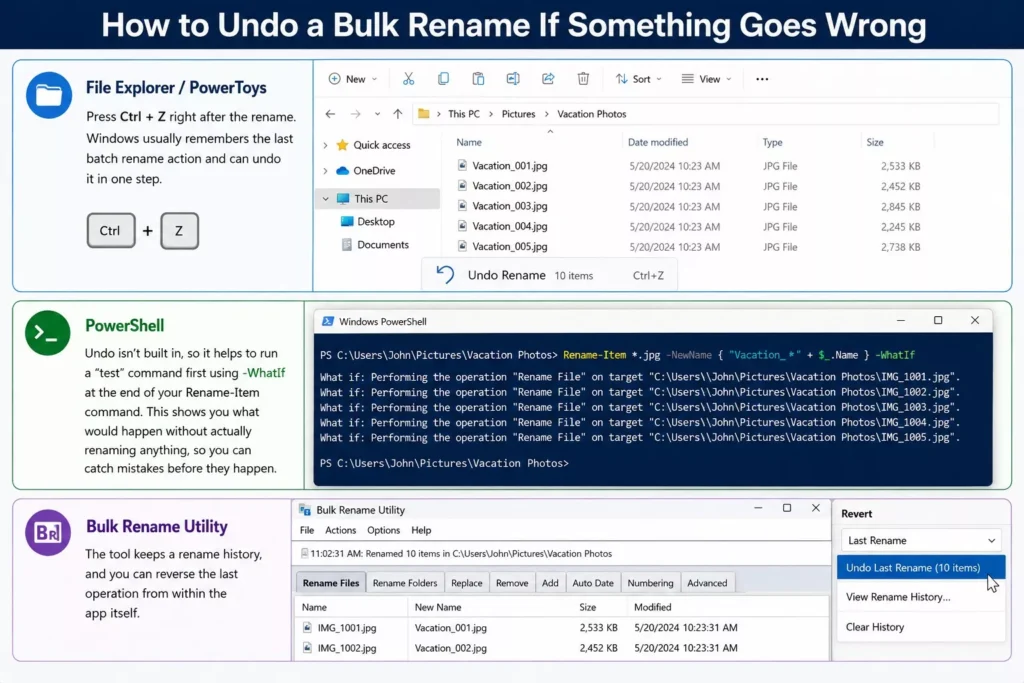1024x683 pixels.
Task: Go forward with the right arrow
Action: coord(355,114)
